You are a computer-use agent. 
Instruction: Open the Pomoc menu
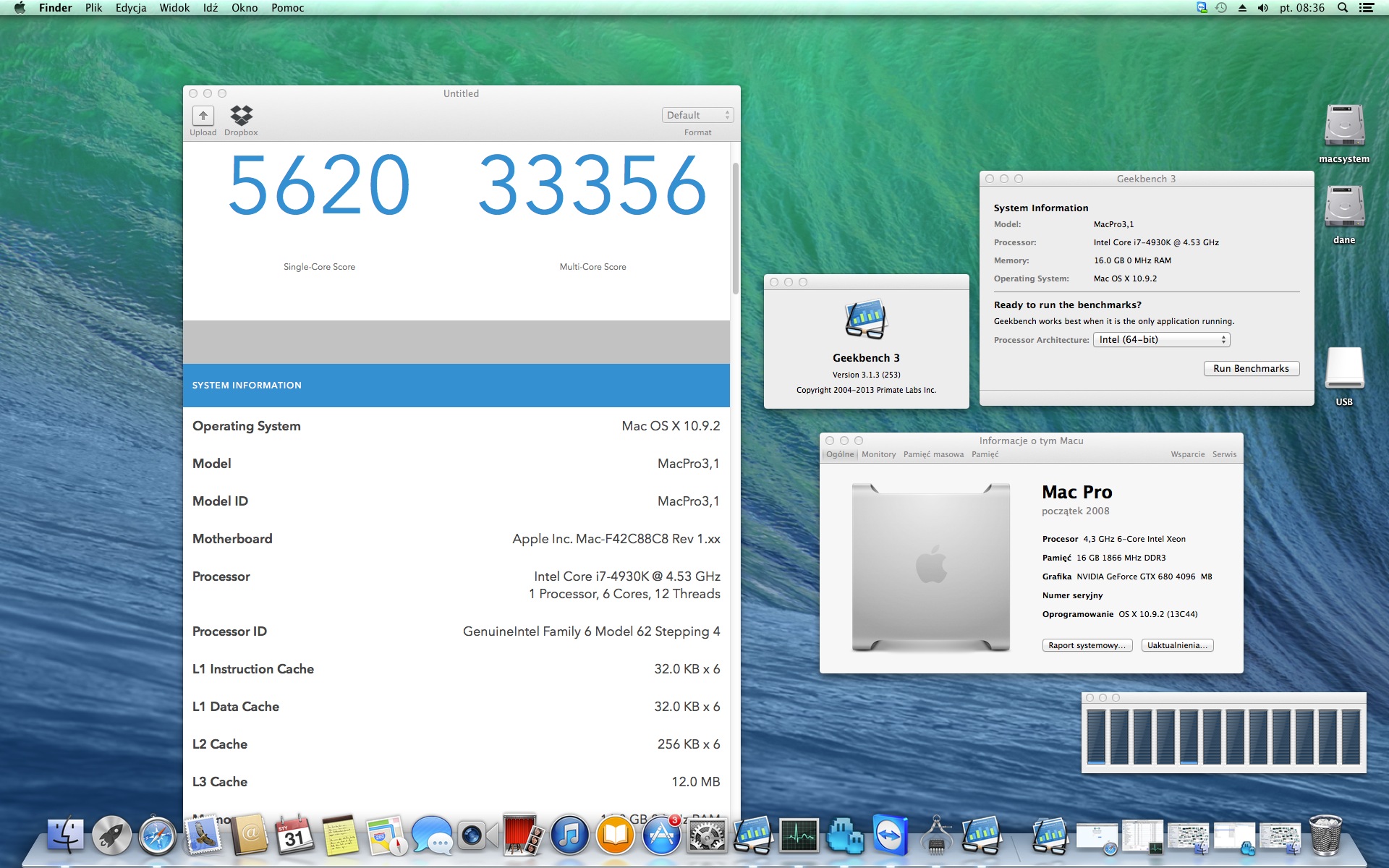click(287, 8)
